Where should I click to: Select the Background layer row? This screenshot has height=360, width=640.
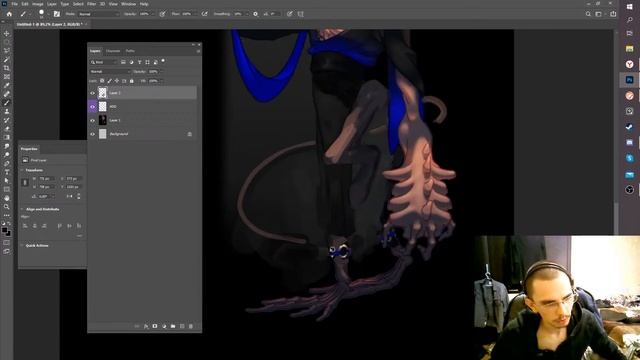pos(142,134)
